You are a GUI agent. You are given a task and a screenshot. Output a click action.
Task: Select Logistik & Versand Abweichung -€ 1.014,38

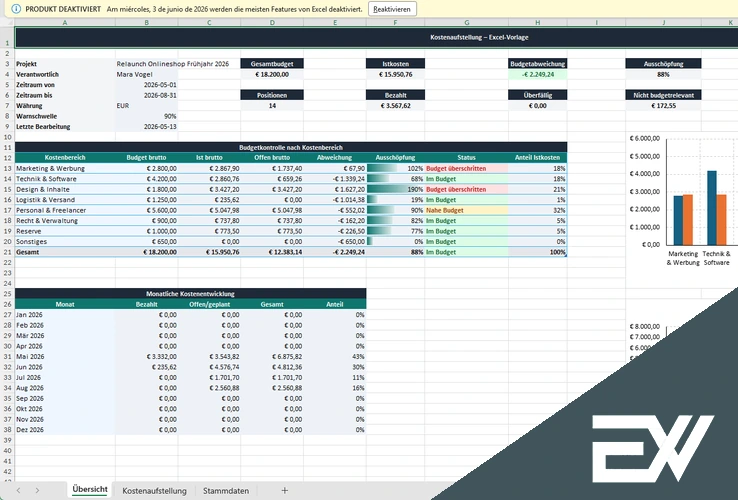[335, 200]
